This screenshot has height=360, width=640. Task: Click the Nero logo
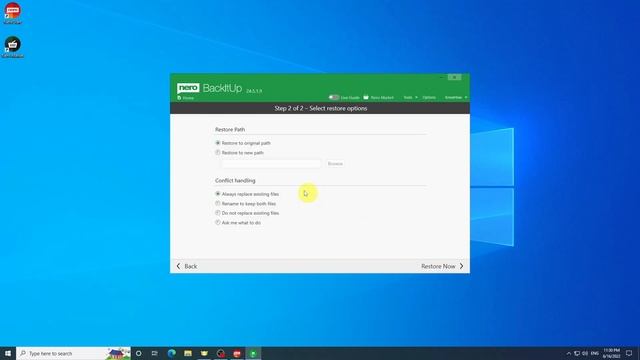(188, 88)
